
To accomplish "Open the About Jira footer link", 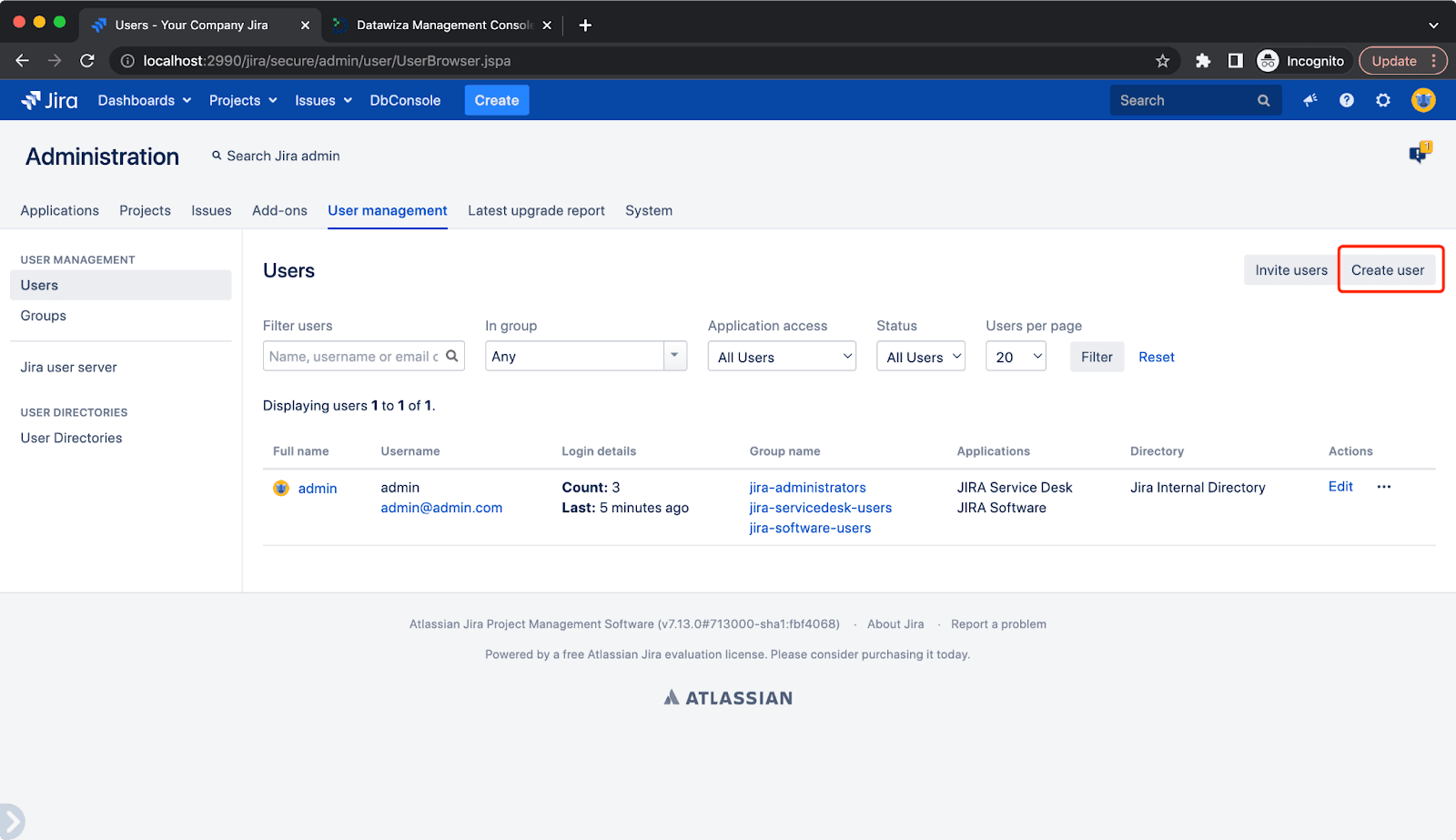I will [895, 624].
